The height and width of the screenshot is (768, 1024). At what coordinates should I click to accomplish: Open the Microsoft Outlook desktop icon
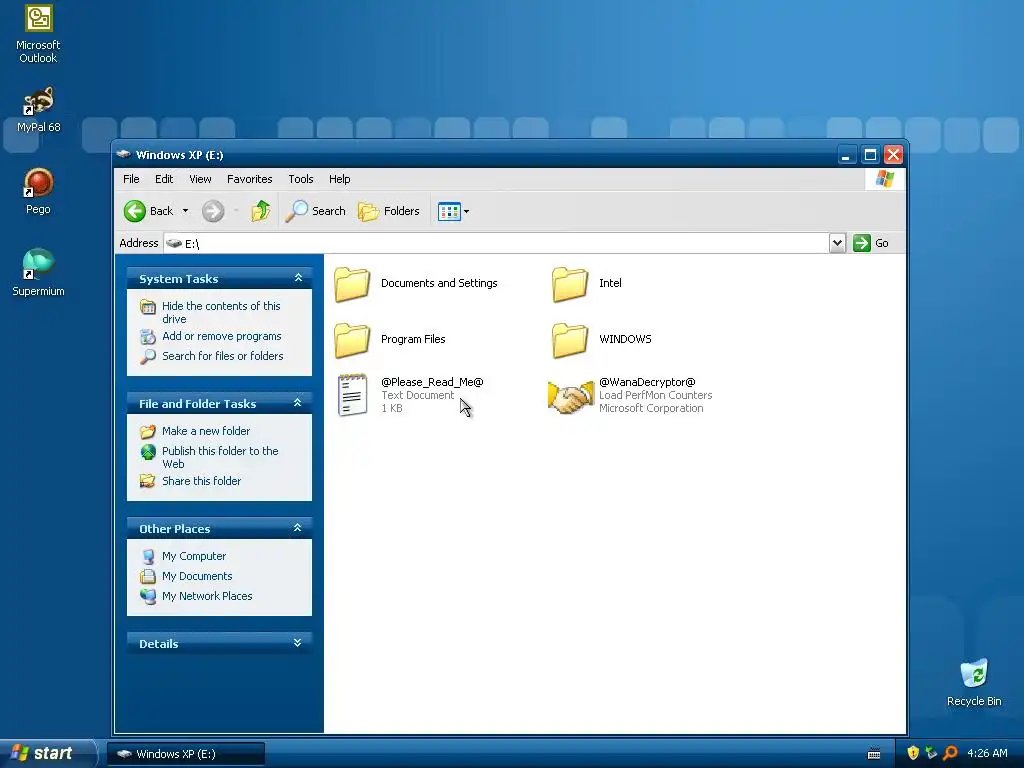[x=38, y=34]
